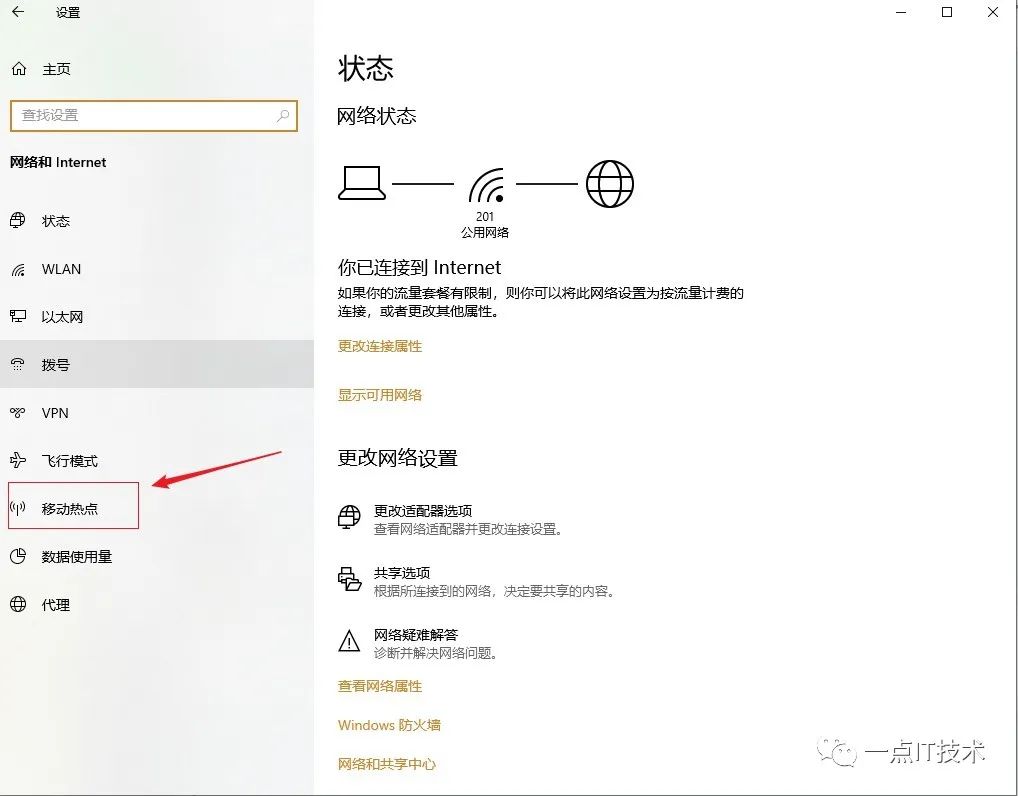This screenshot has height=796, width=1018.
Task: Click the 显示可用网络 link
Action: point(380,395)
